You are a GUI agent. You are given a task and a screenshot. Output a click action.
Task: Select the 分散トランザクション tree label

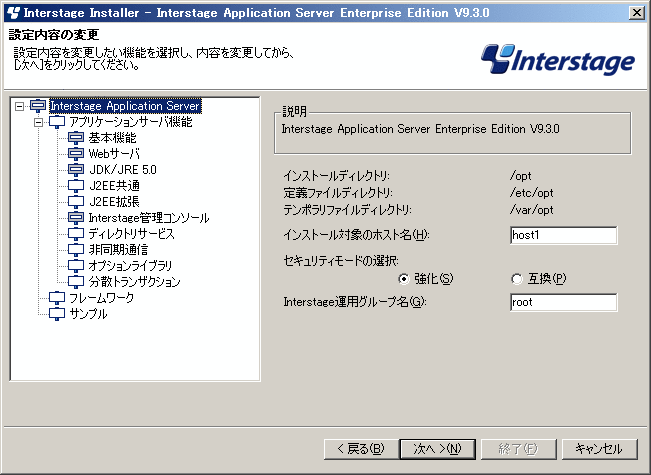click(x=135, y=282)
